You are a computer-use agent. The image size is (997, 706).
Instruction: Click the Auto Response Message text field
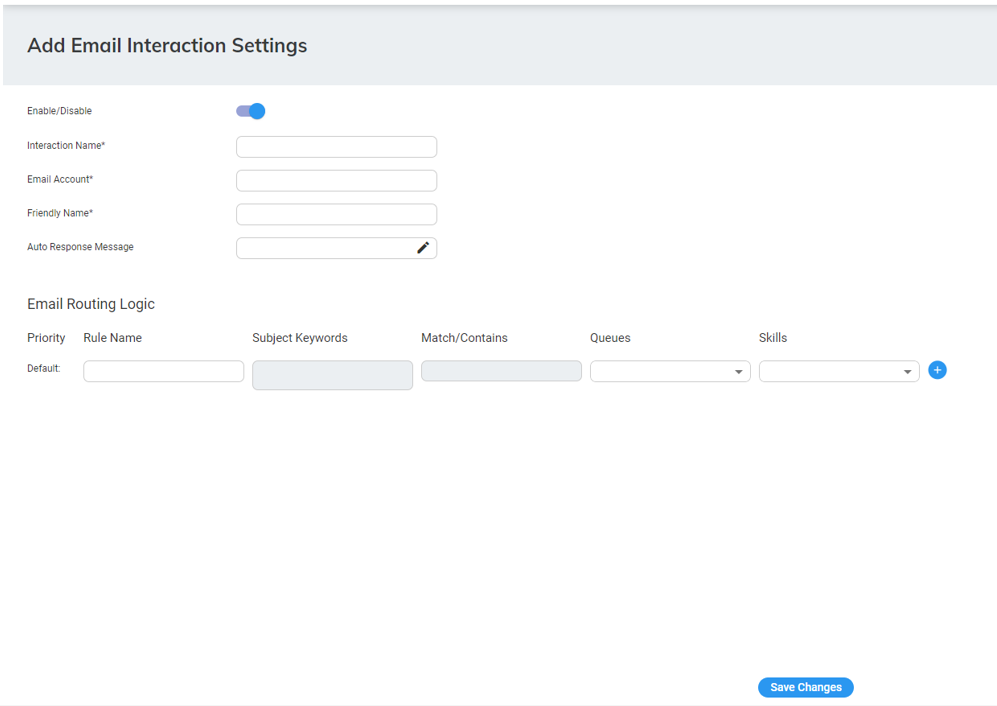(324, 248)
